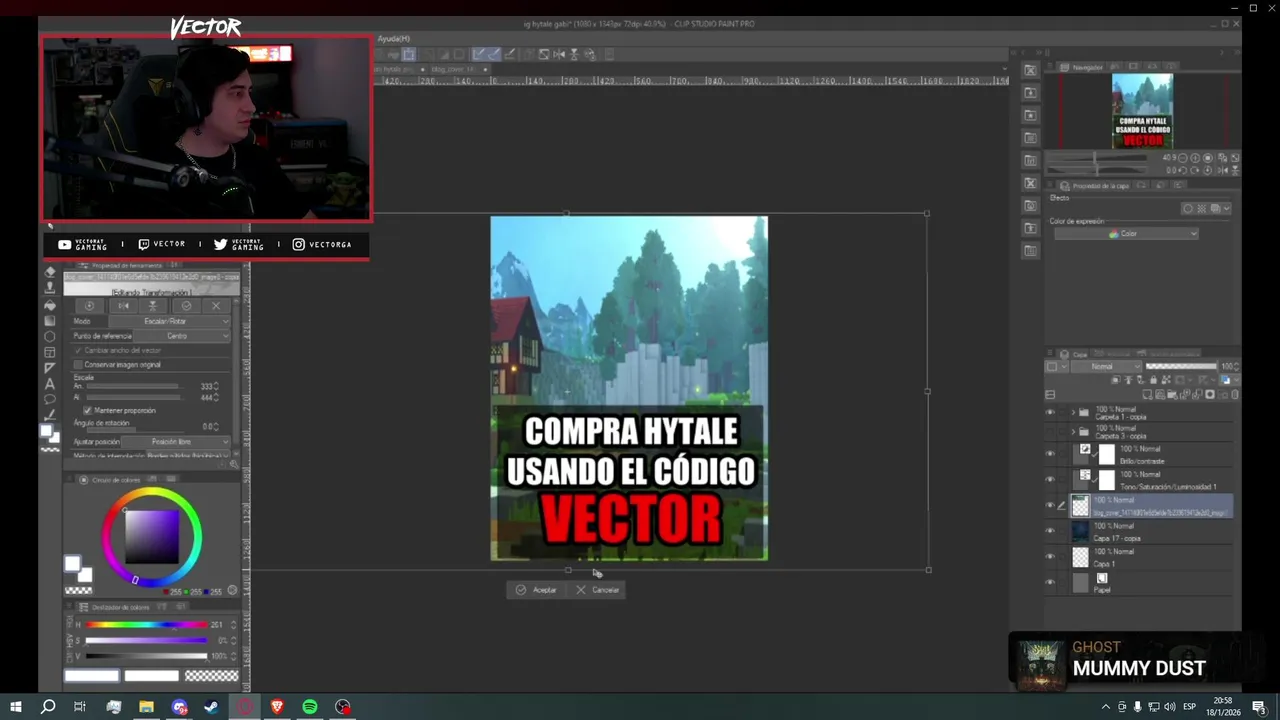Screen dimensions: 1280x720
Task: Open Ajustar posición dropdown
Action: point(176,442)
